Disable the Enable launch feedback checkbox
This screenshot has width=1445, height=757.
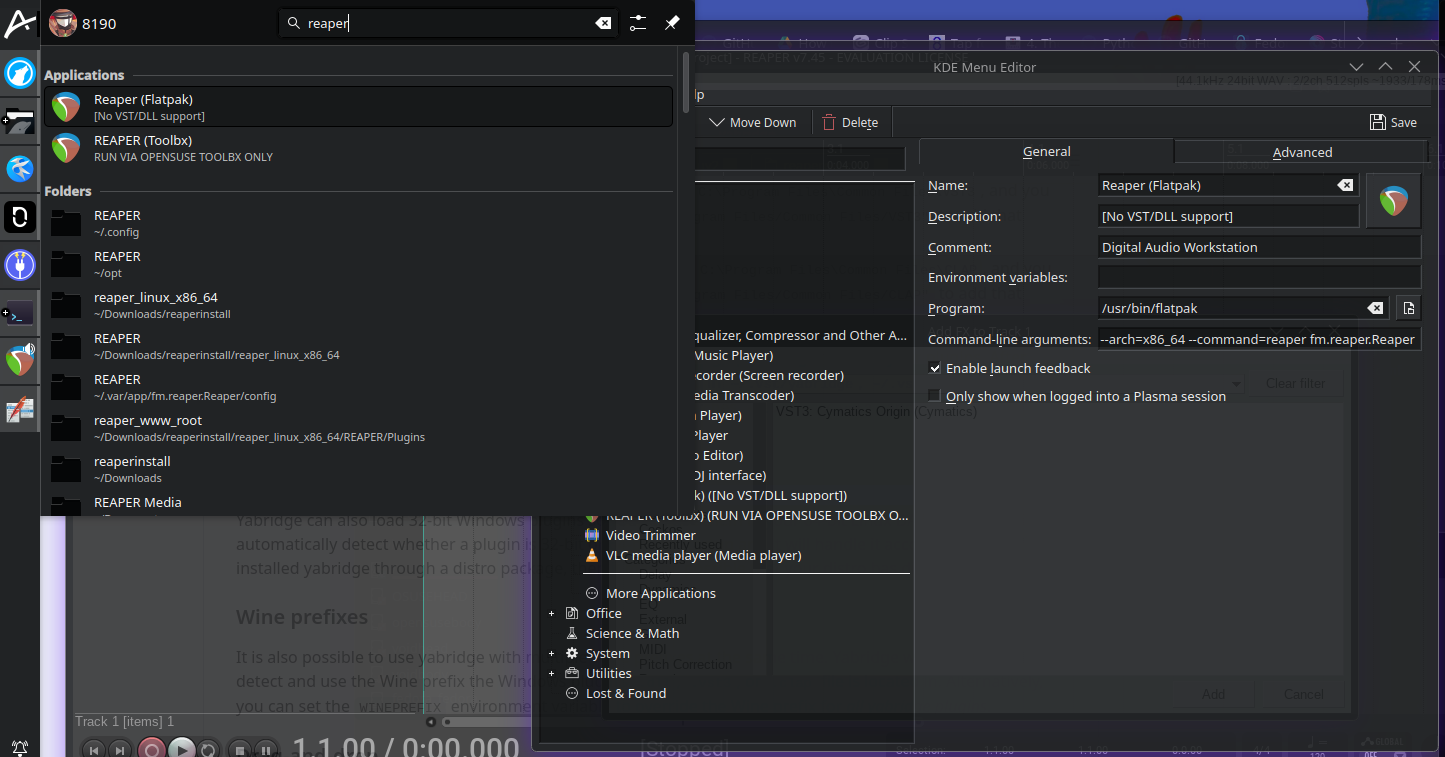935,368
